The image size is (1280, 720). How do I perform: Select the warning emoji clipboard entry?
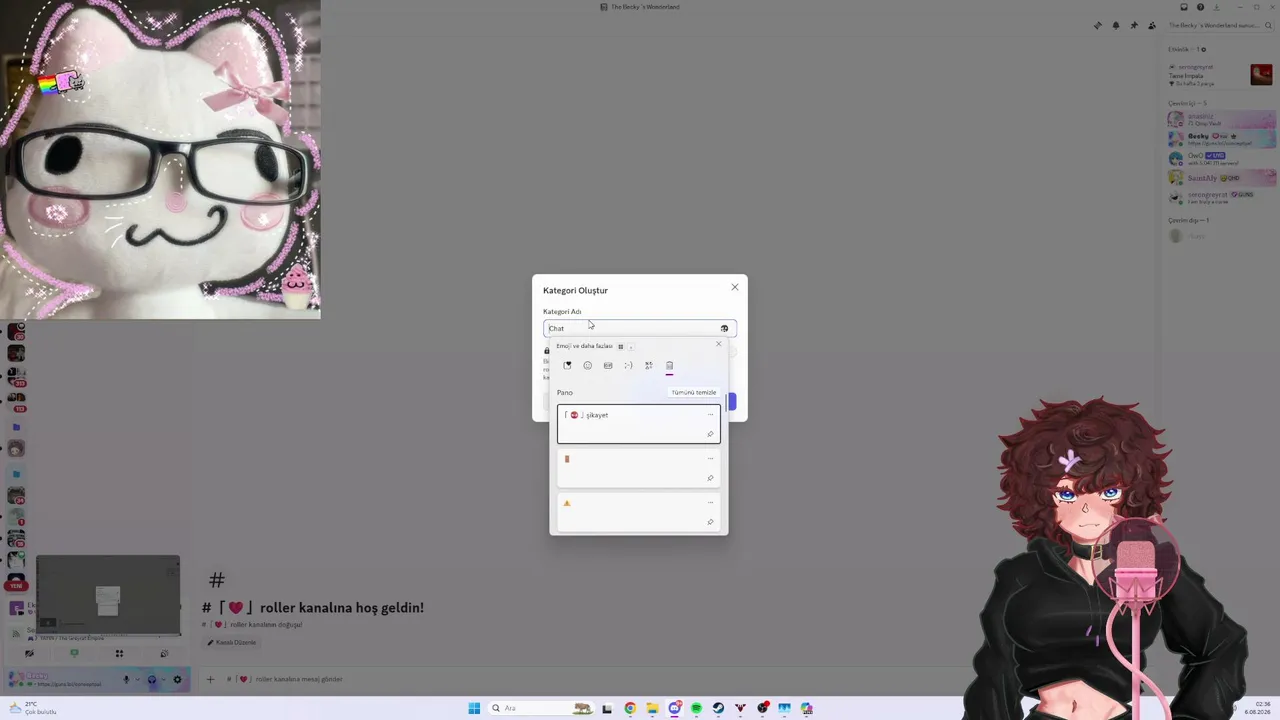point(638,512)
